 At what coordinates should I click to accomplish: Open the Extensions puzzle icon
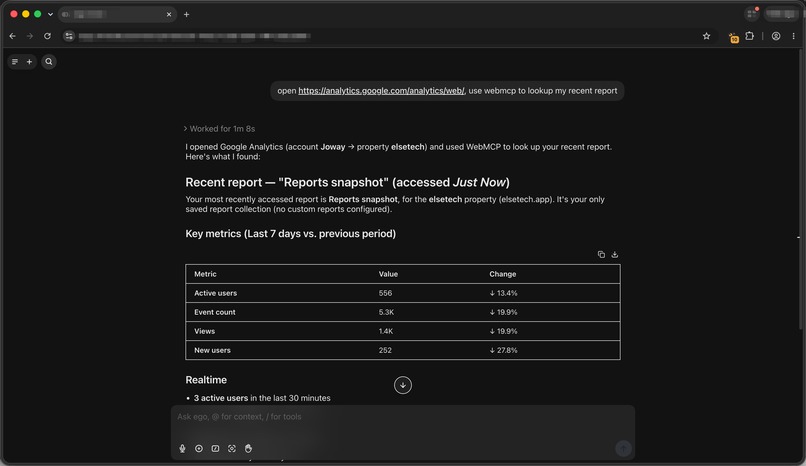click(749, 36)
